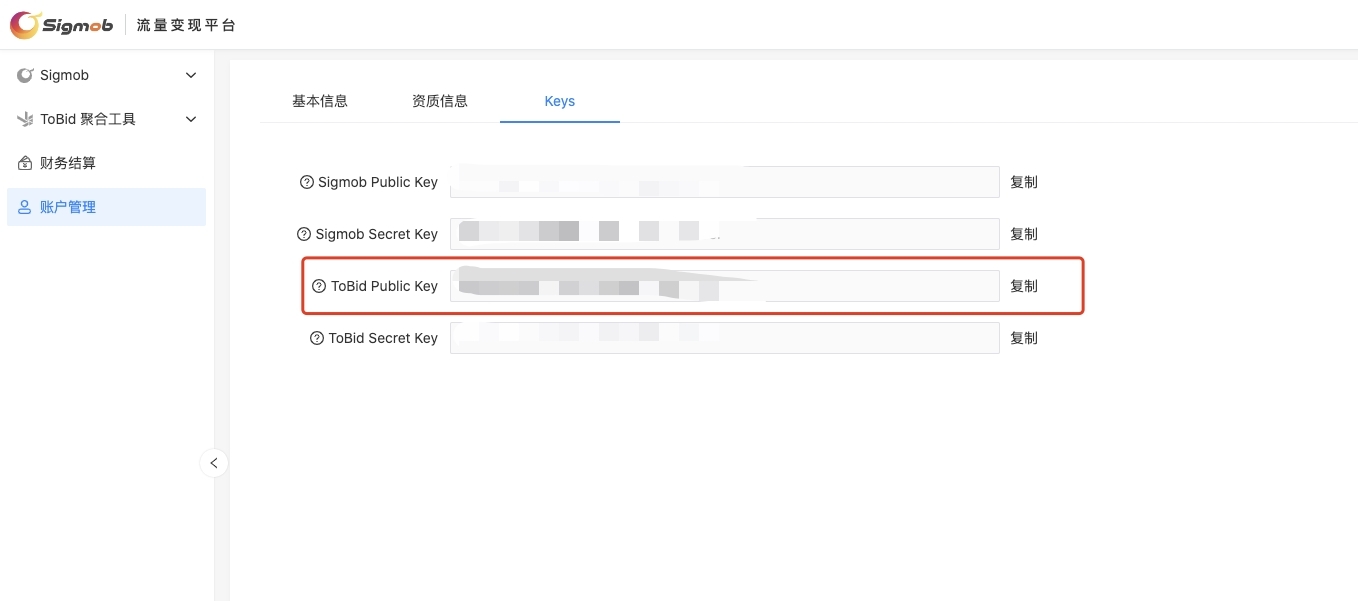Click the 财务结算 wallet icon

pyautogui.click(x=24, y=163)
